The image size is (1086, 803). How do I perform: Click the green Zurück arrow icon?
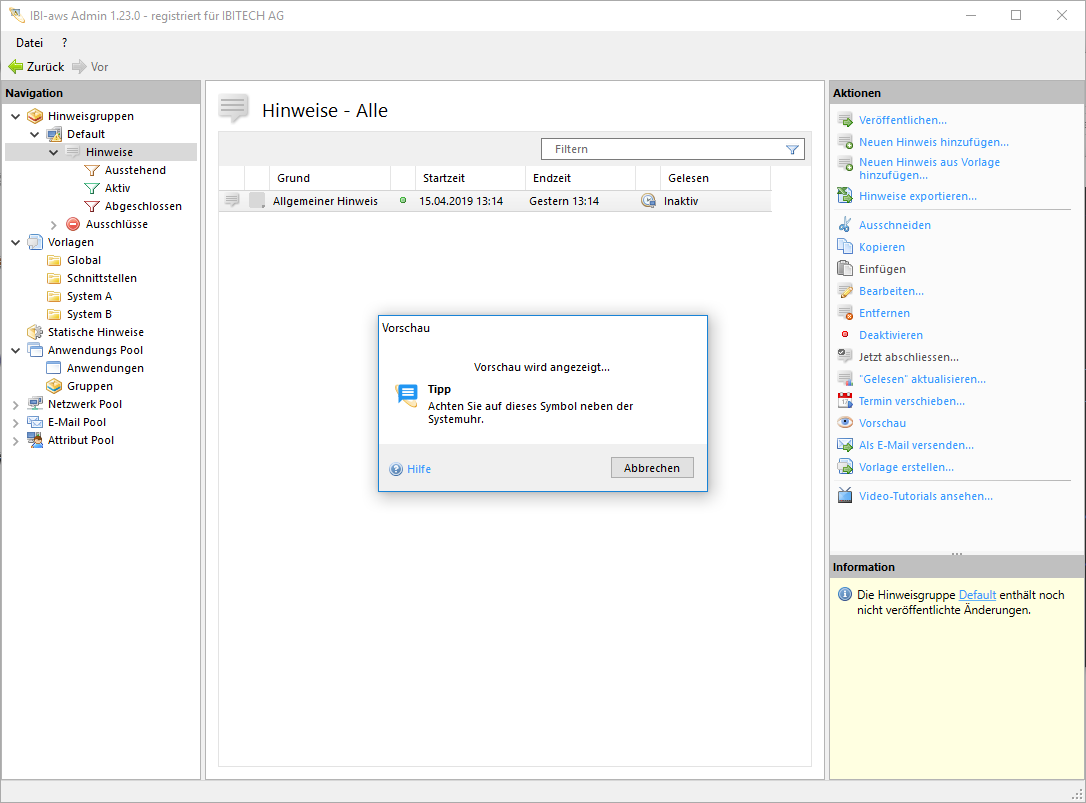(x=15, y=67)
